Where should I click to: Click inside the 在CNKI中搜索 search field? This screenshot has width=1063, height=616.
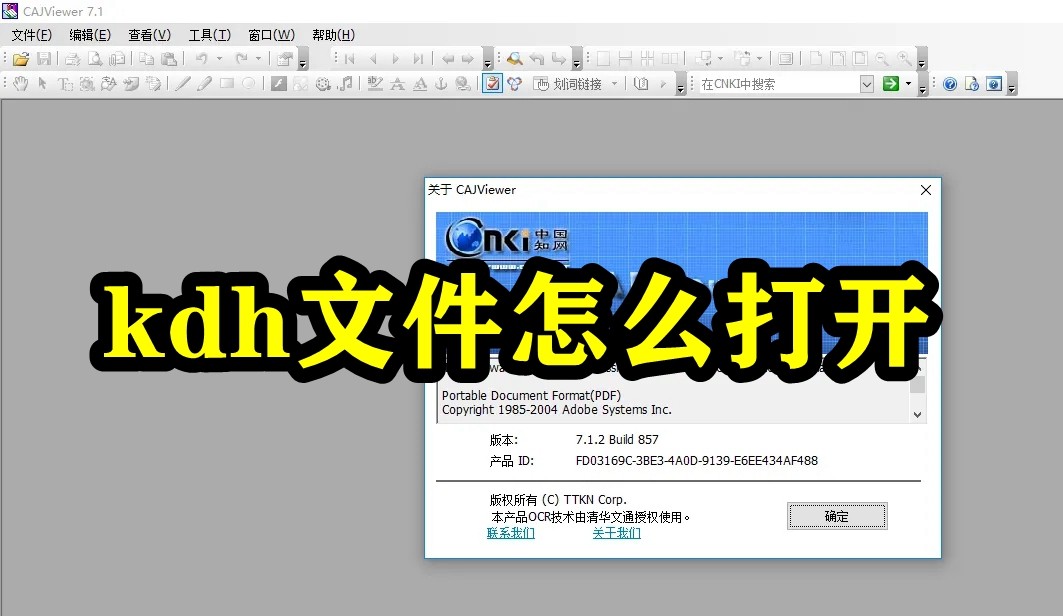coord(778,84)
